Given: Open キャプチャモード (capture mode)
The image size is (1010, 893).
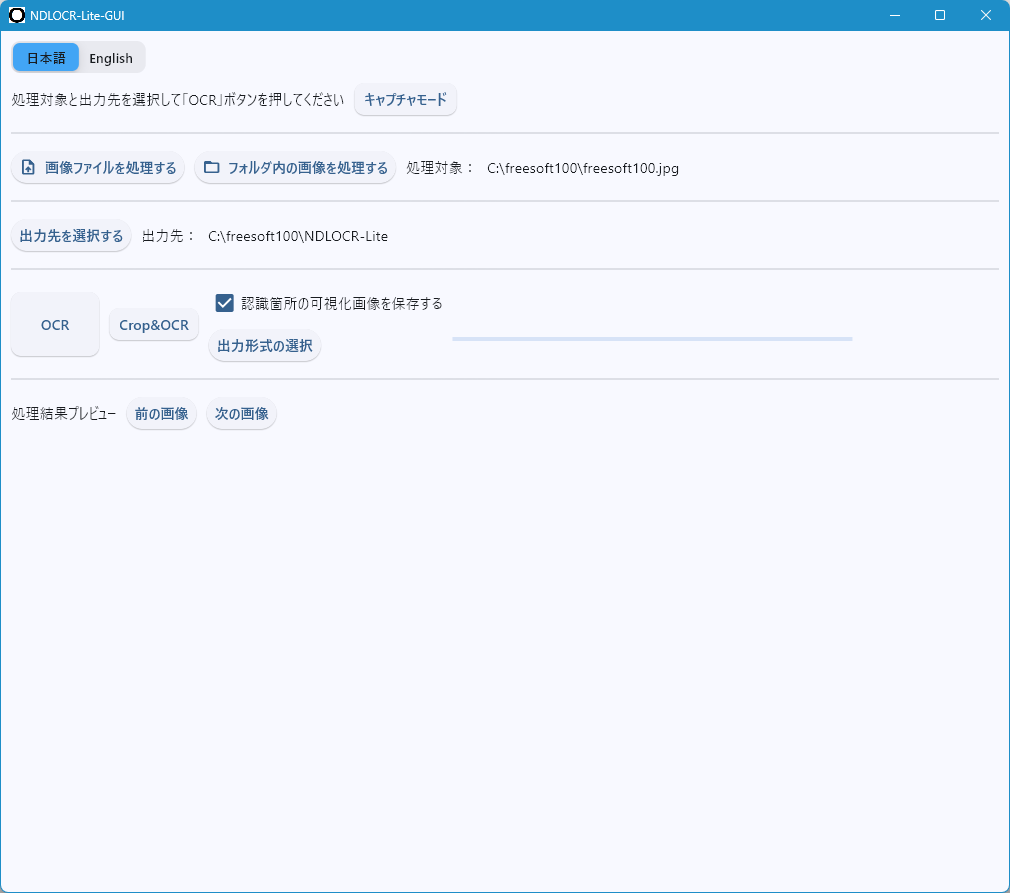Looking at the screenshot, I should (405, 100).
